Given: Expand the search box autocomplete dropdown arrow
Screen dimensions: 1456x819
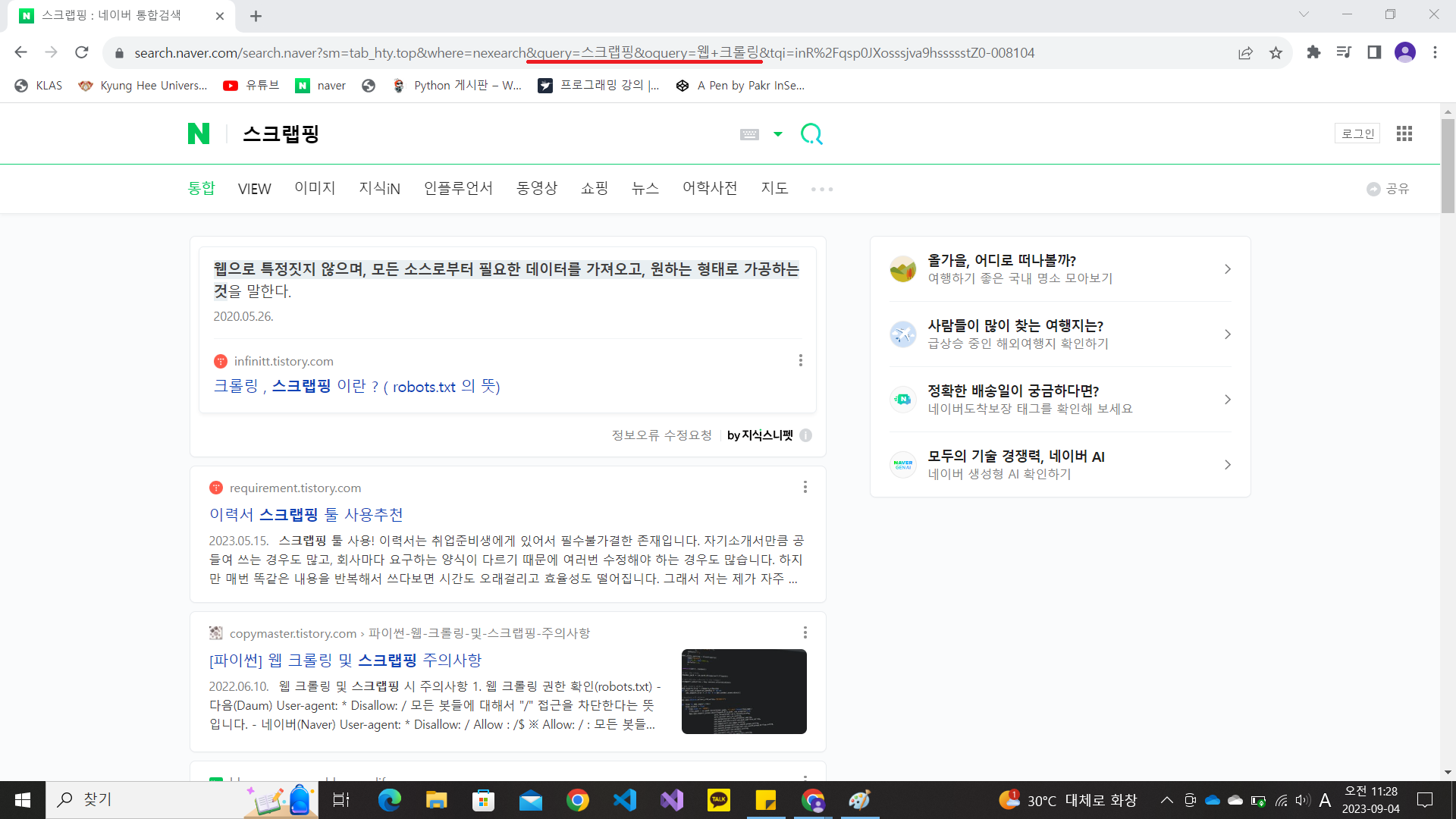Looking at the screenshot, I should click(777, 134).
